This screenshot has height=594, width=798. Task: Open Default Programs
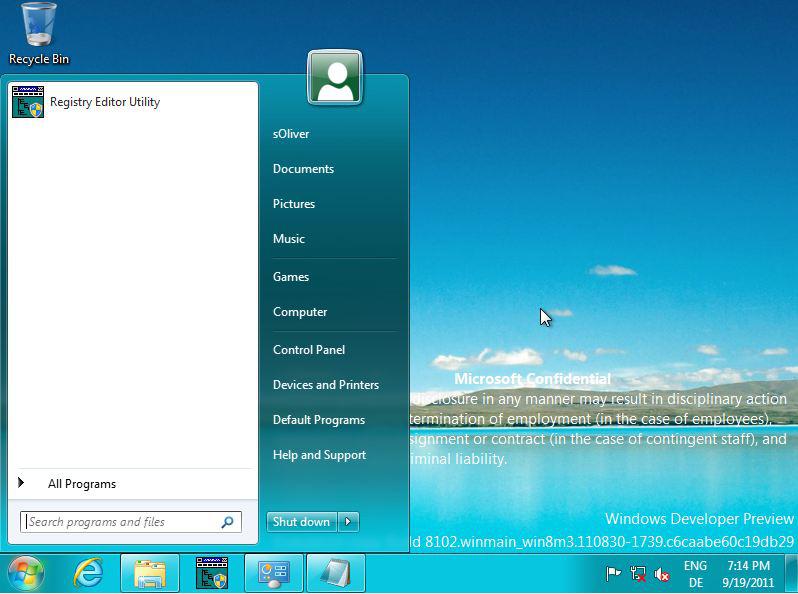[x=319, y=420]
